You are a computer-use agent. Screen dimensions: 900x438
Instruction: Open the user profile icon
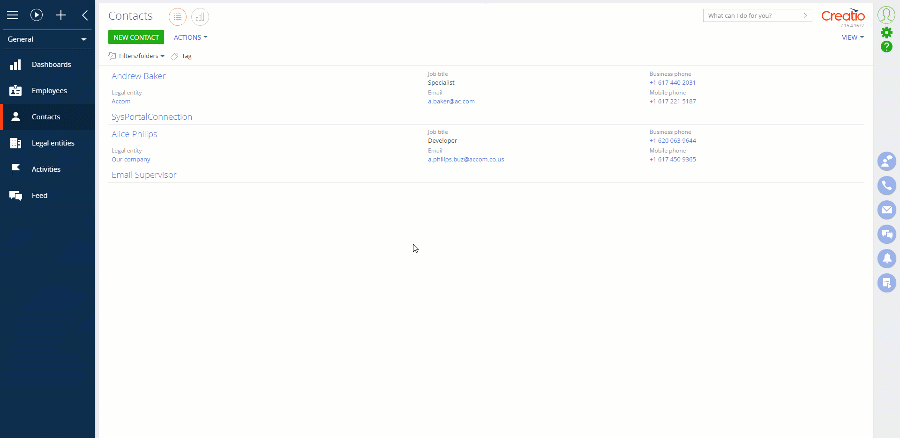[886, 14]
